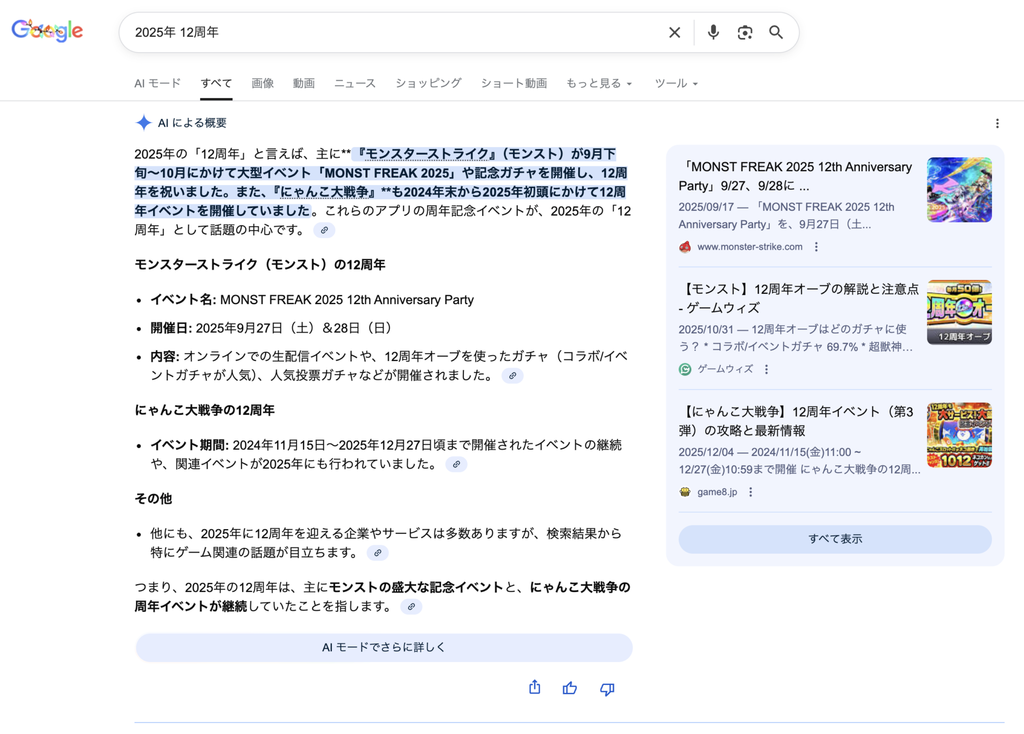Click the ゲームウィズ favicon next to its source
Image resolution: width=1024 pixels, height=734 pixels.
(x=687, y=369)
